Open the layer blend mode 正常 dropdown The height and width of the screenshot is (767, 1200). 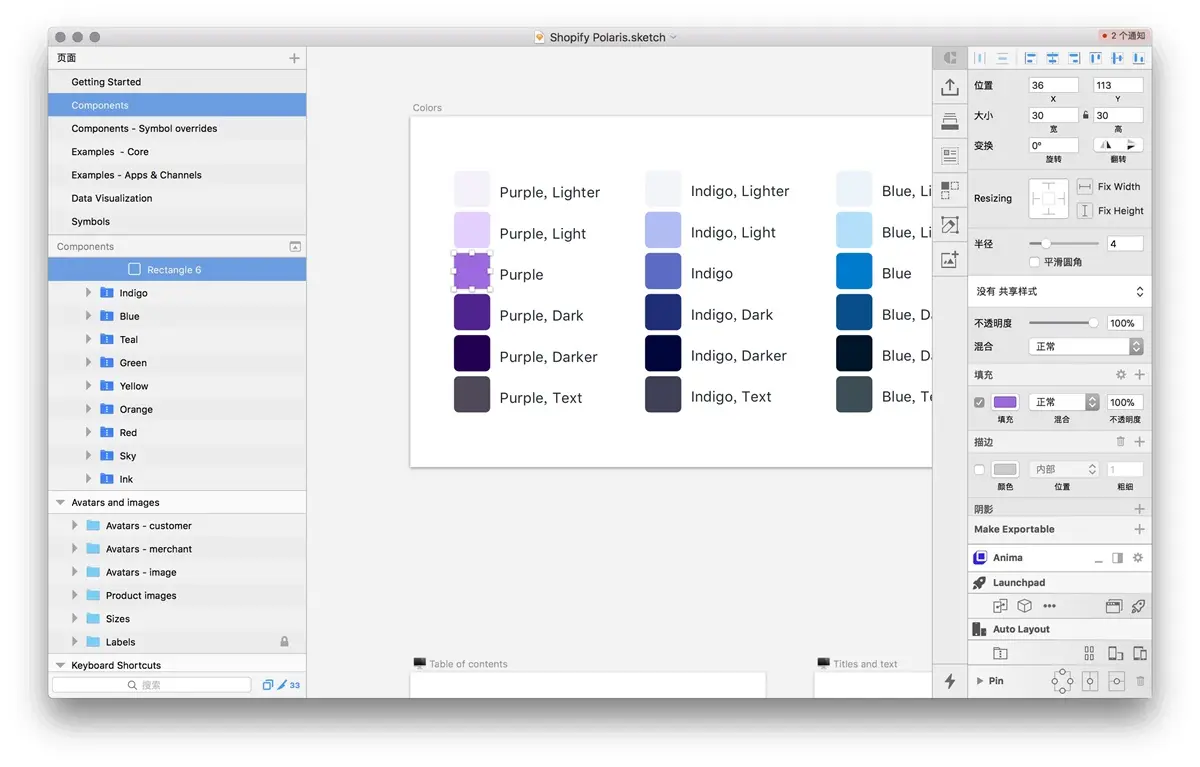[1086, 346]
